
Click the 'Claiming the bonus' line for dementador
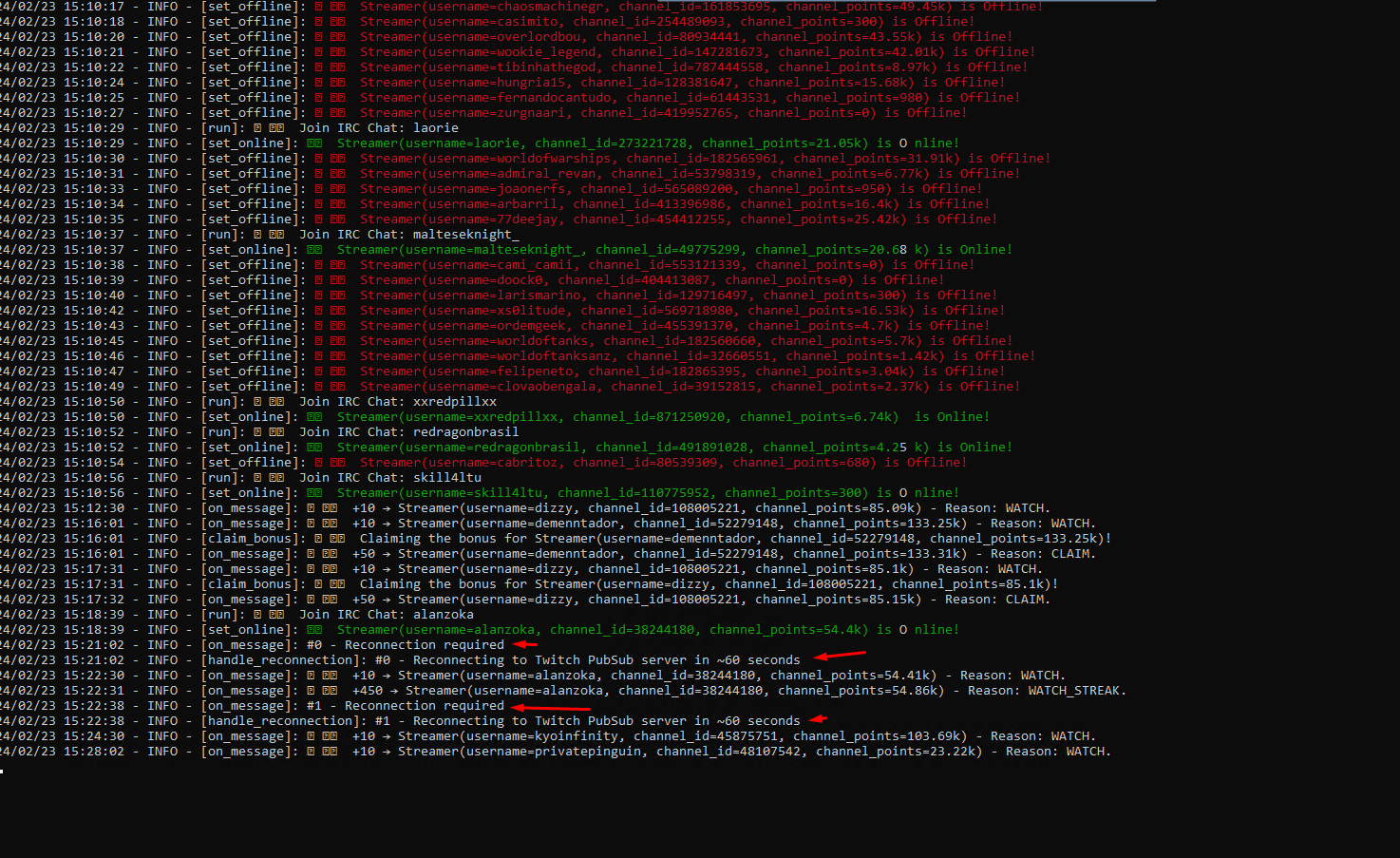(x=736, y=539)
